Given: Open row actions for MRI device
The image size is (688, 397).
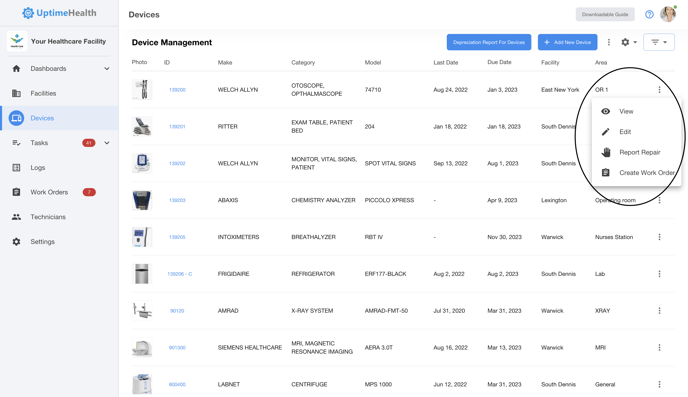Looking at the screenshot, I should point(659,347).
